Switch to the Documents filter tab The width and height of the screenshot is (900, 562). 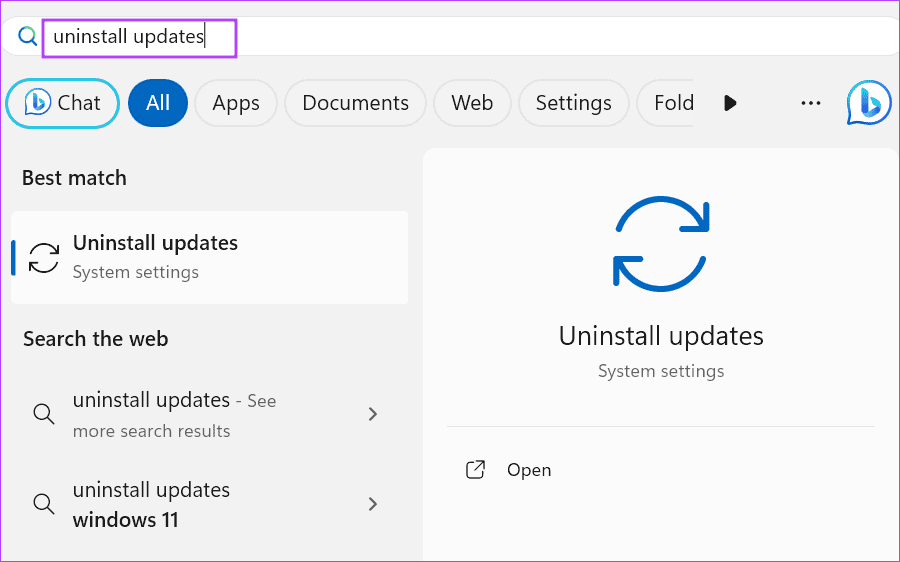(355, 103)
